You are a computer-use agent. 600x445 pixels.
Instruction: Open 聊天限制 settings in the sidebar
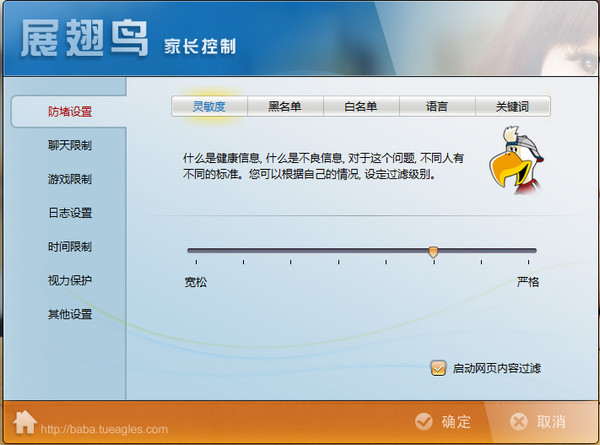(69, 145)
